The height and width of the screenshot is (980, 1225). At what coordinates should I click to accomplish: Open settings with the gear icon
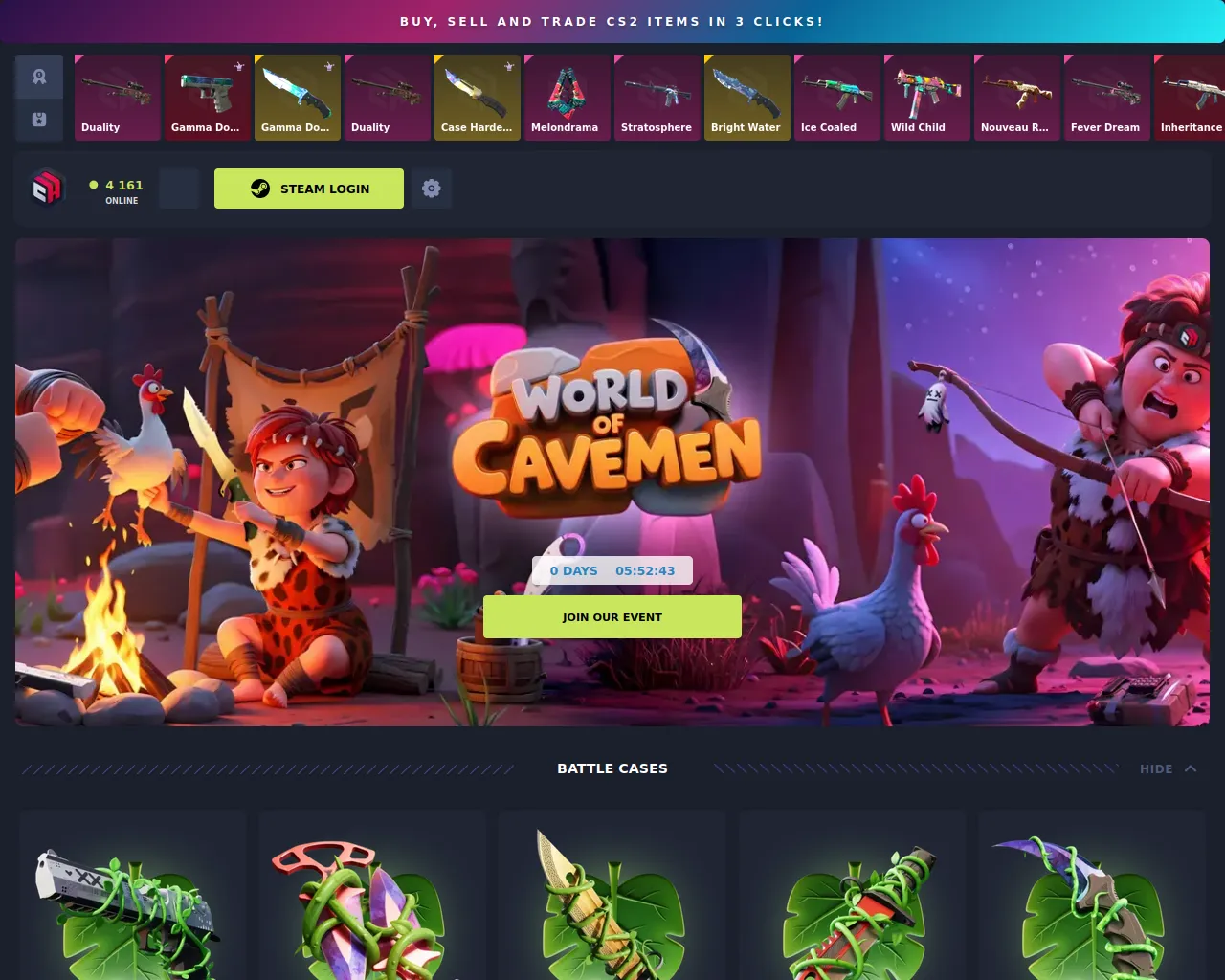click(x=432, y=189)
